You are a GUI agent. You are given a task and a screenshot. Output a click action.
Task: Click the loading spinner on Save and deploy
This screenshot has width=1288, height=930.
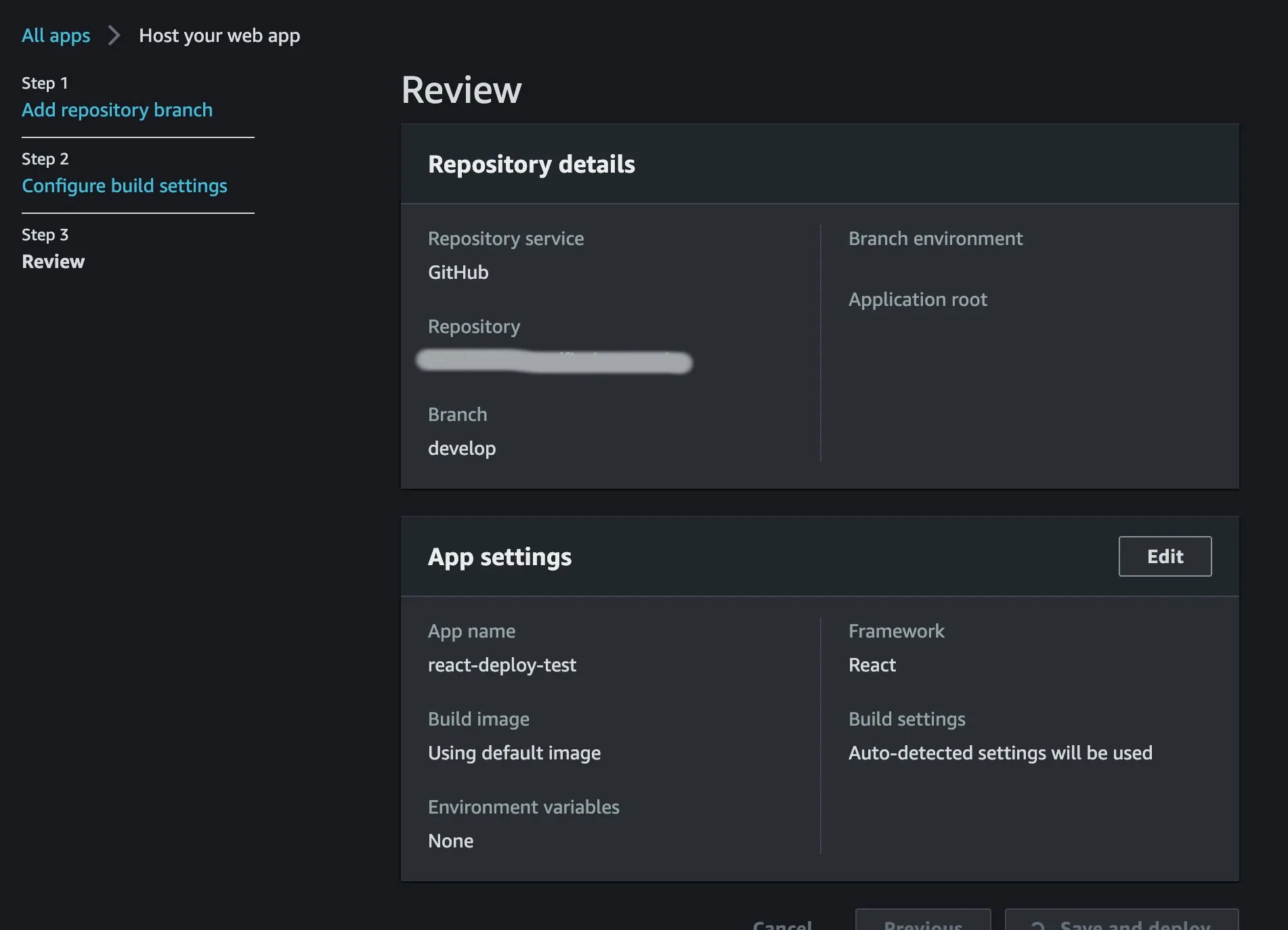pyautogui.click(x=1037, y=925)
